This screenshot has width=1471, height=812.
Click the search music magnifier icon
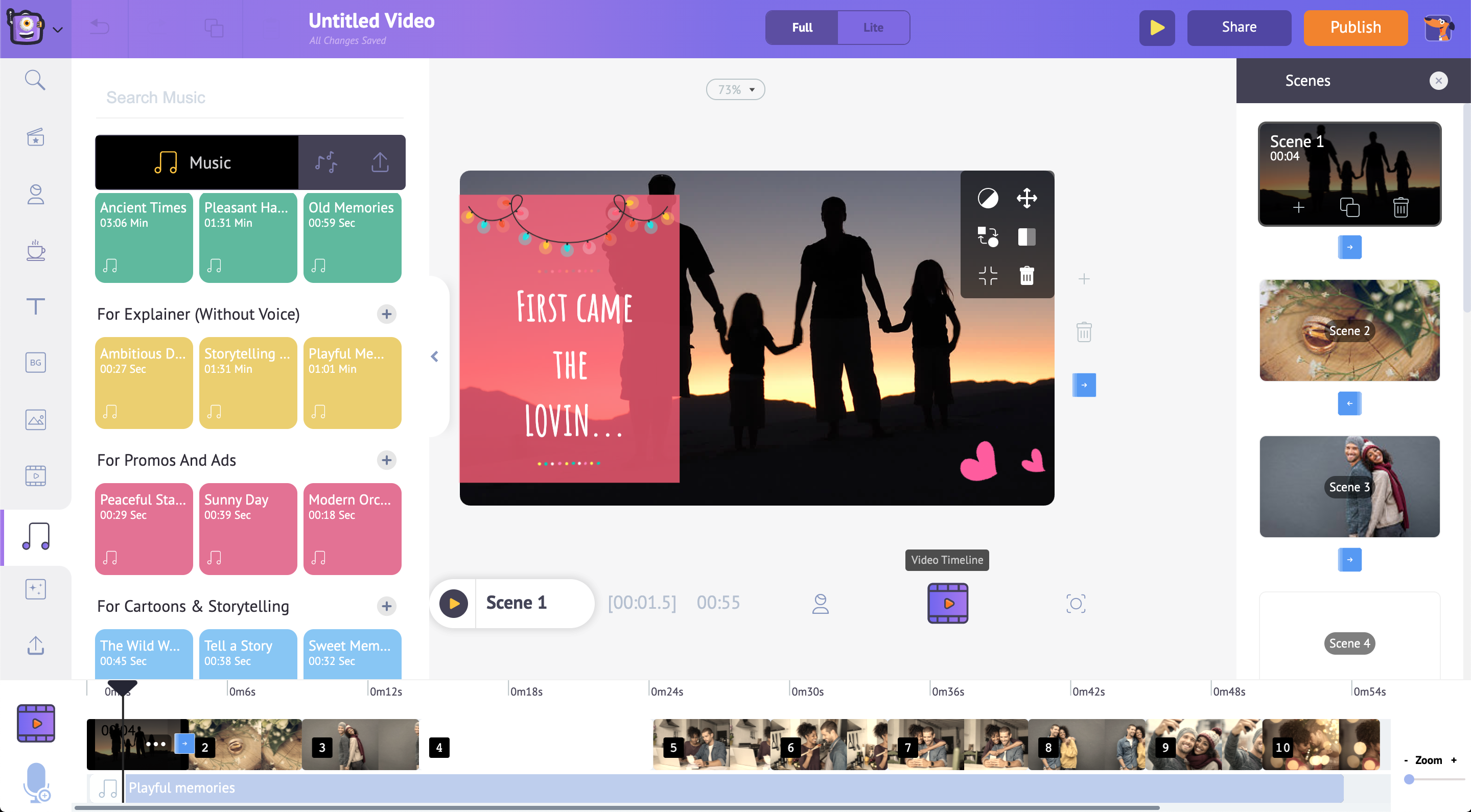35,80
